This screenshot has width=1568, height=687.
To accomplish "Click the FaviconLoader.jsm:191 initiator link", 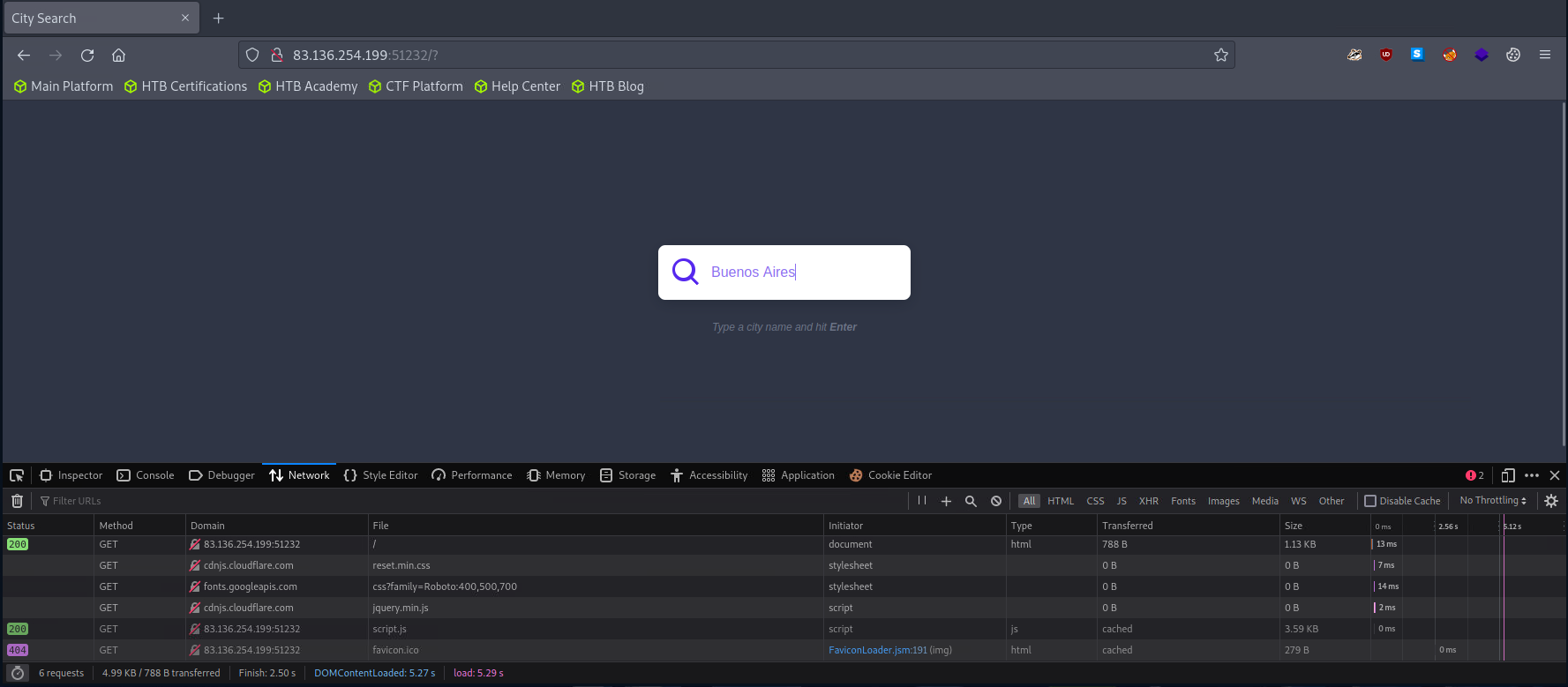I will (x=877, y=650).
